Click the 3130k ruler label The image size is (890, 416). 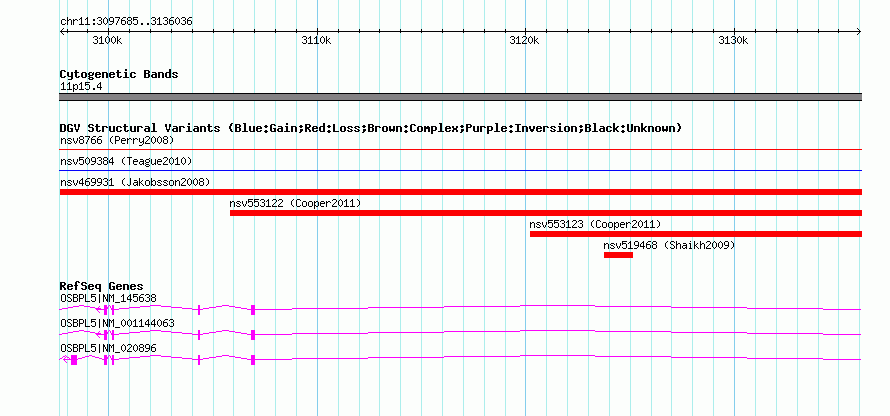coord(733,41)
